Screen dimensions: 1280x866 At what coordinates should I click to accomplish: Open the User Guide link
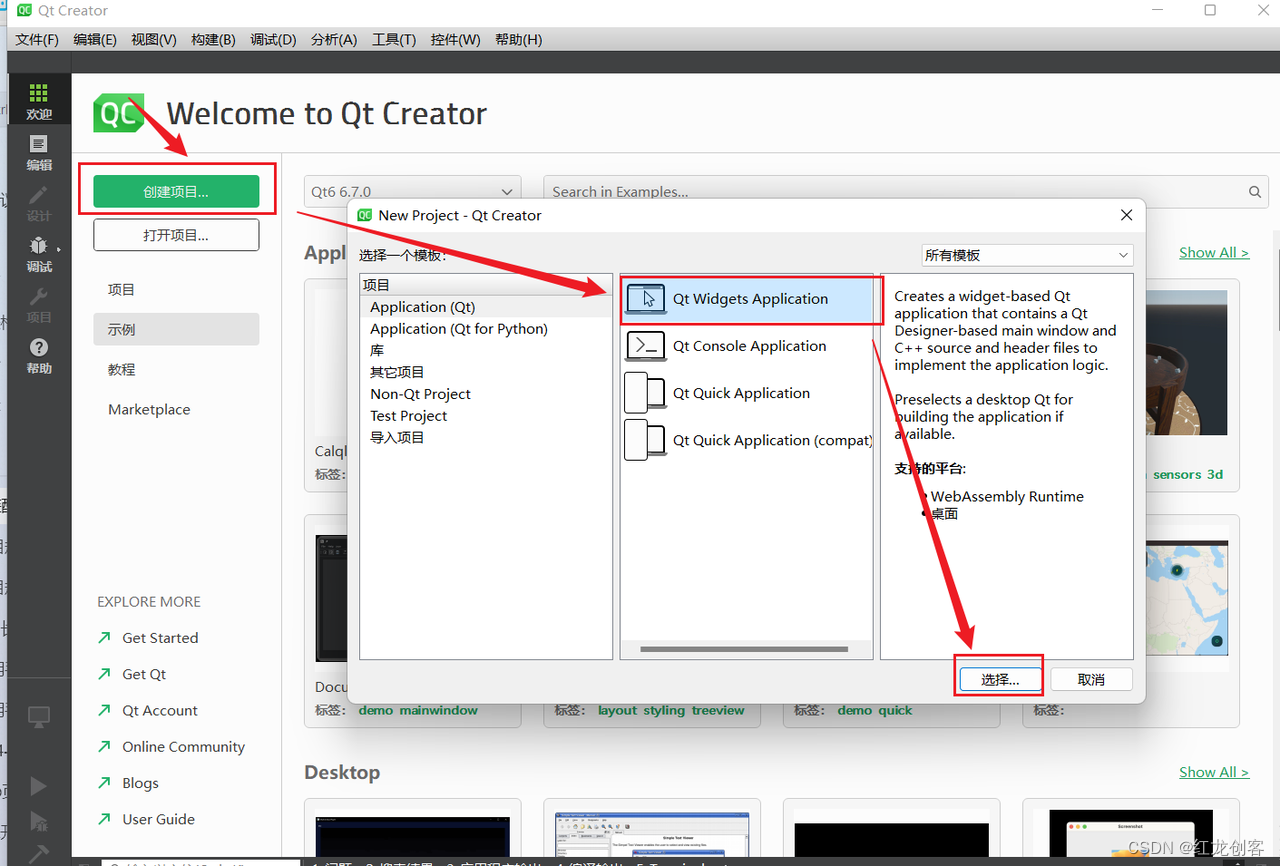click(158, 819)
